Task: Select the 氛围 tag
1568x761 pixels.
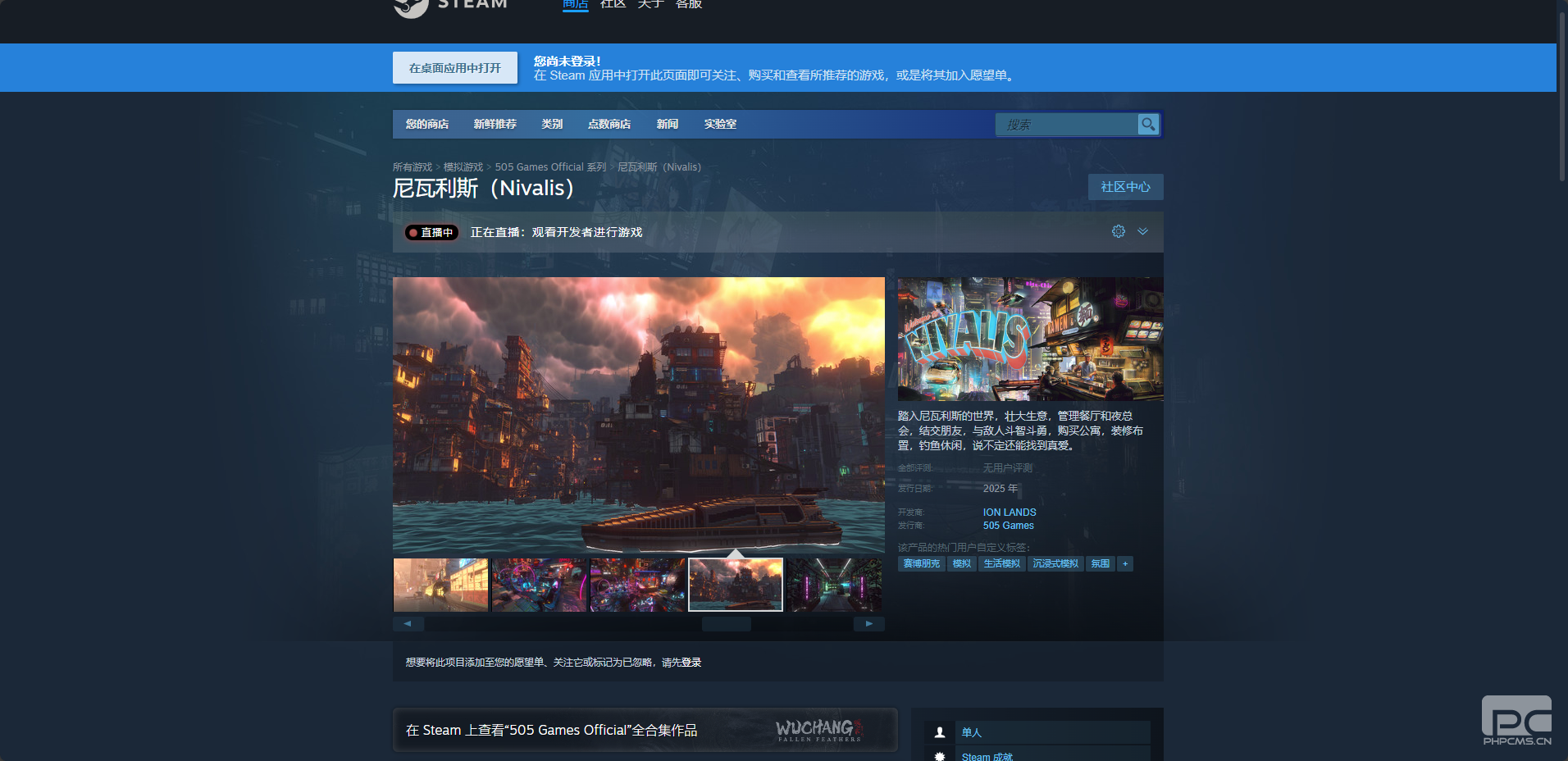Action: click(x=1101, y=563)
